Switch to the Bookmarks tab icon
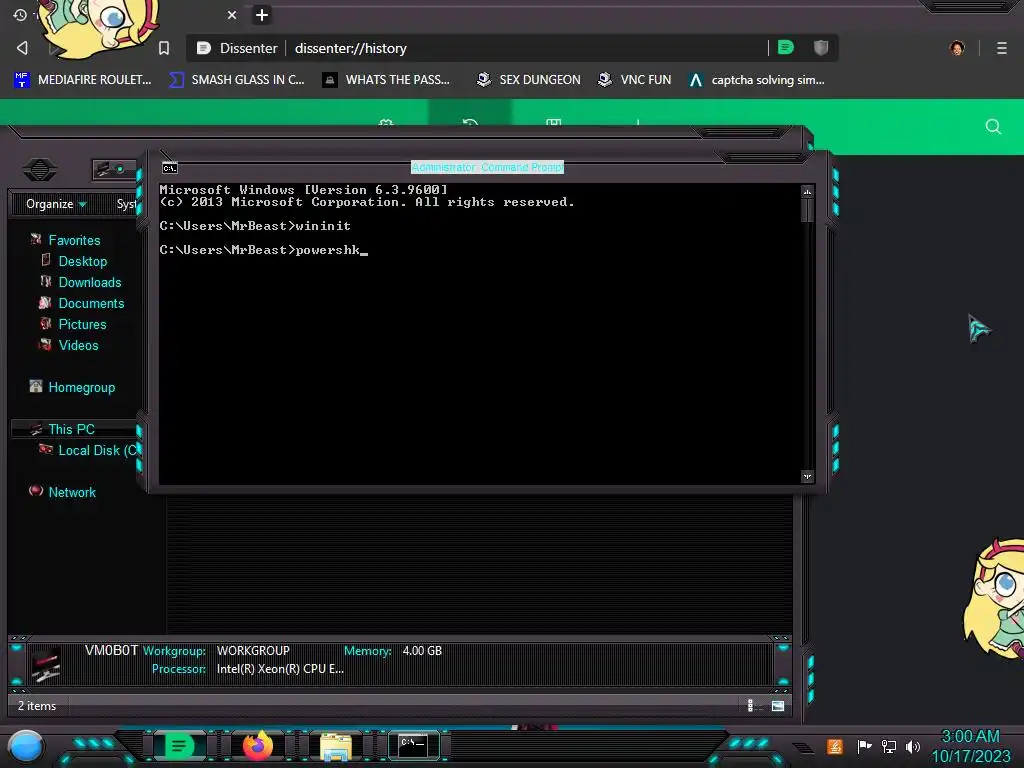Viewport: 1024px width, 768px height. point(554,120)
